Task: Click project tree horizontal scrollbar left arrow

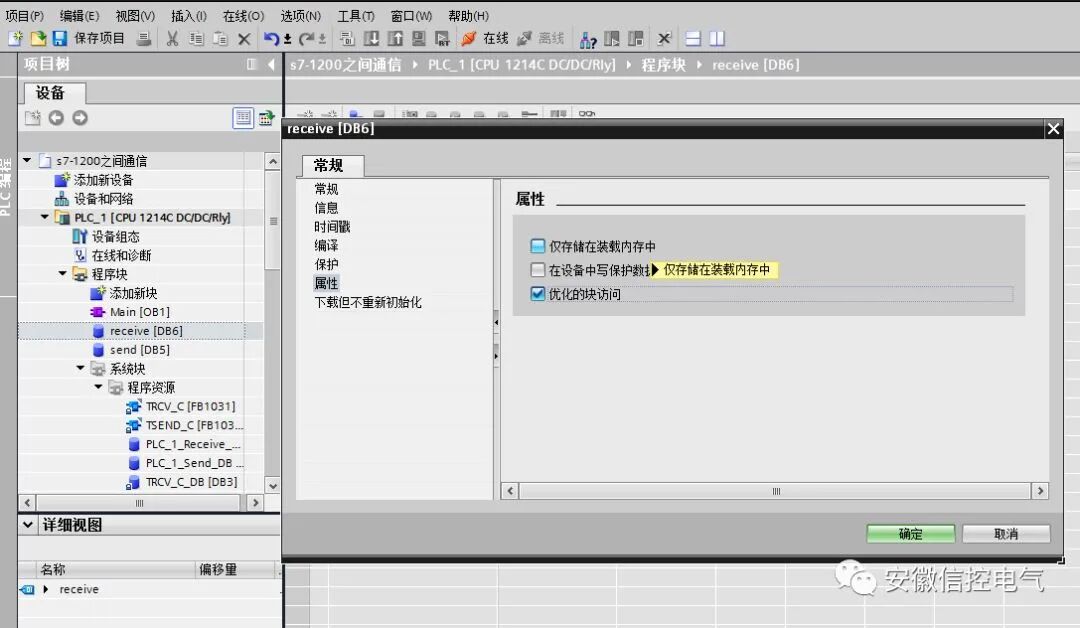Action: [x=28, y=503]
